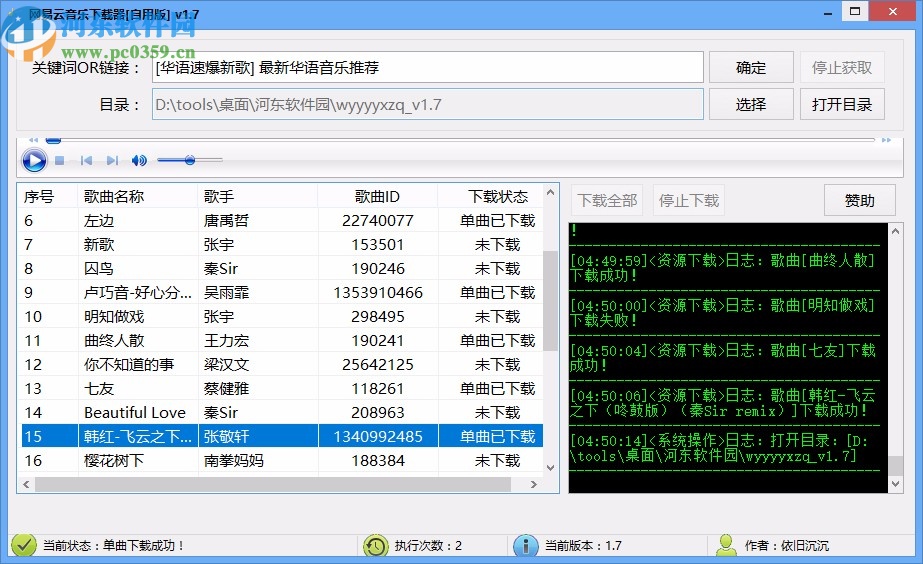Minimize the downloader window
Image resolution: width=923 pixels, height=564 pixels.
point(828,12)
